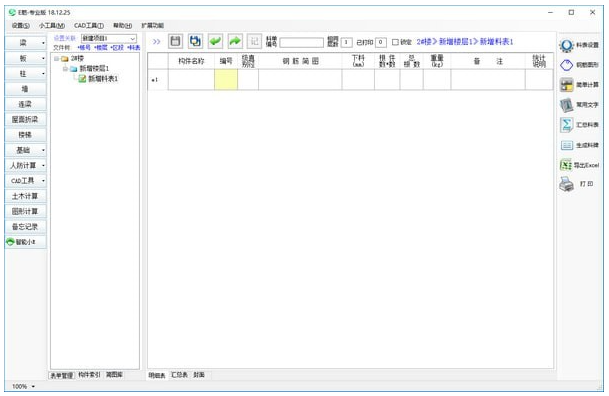Toggle the 锁定 checkbox
Screen dimensions: 609x396
[x=395, y=42]
